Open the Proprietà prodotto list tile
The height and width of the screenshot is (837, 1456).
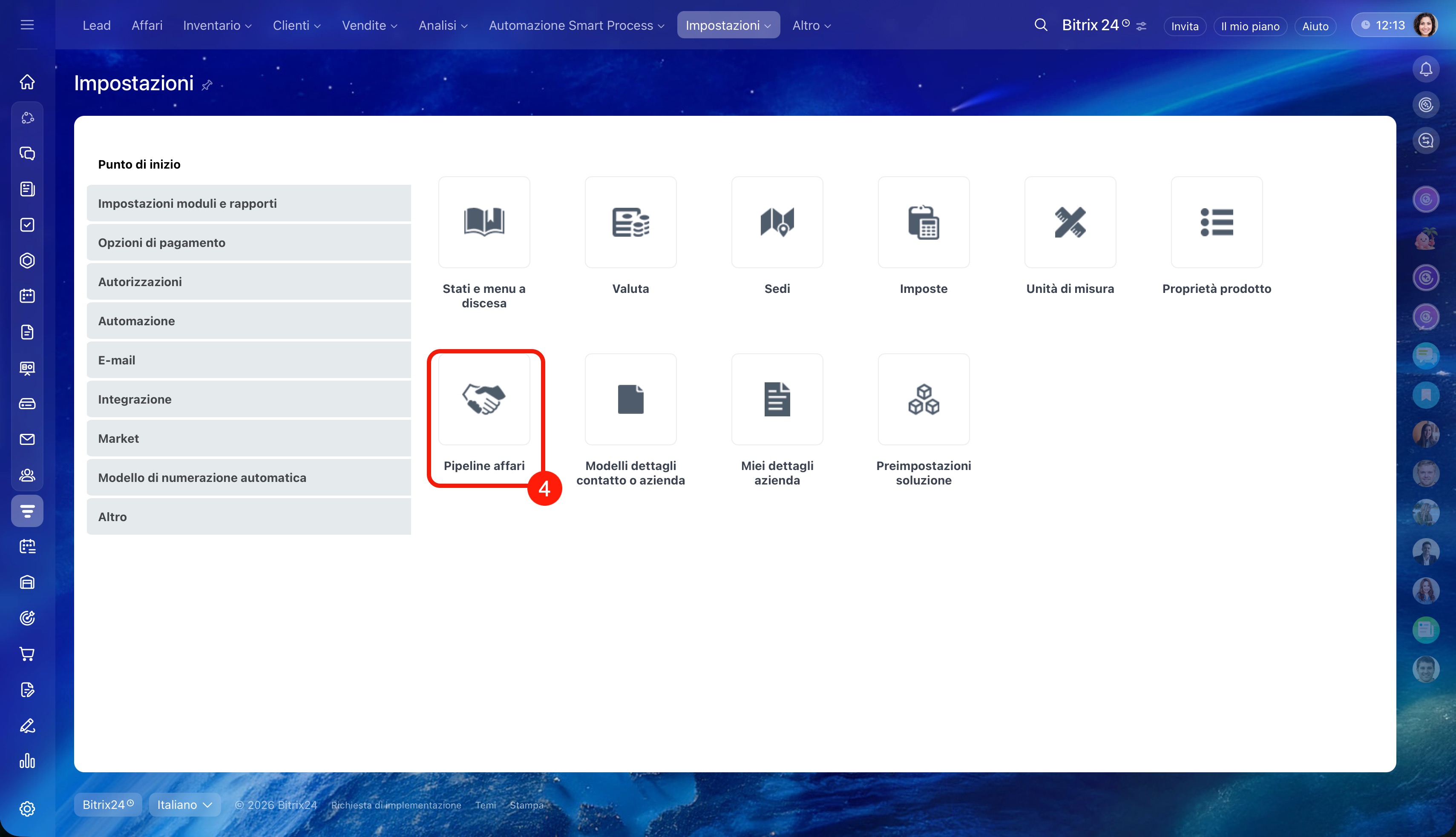(x=1216, y=222)
